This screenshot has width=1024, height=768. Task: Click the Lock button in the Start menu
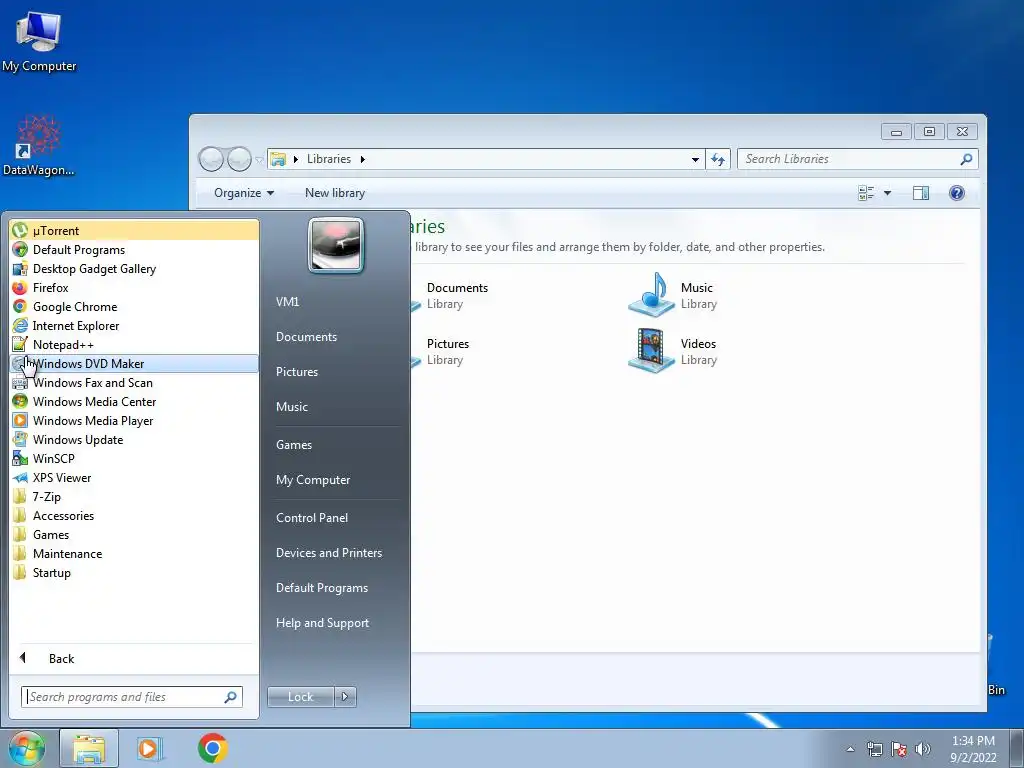coord(300,697)
